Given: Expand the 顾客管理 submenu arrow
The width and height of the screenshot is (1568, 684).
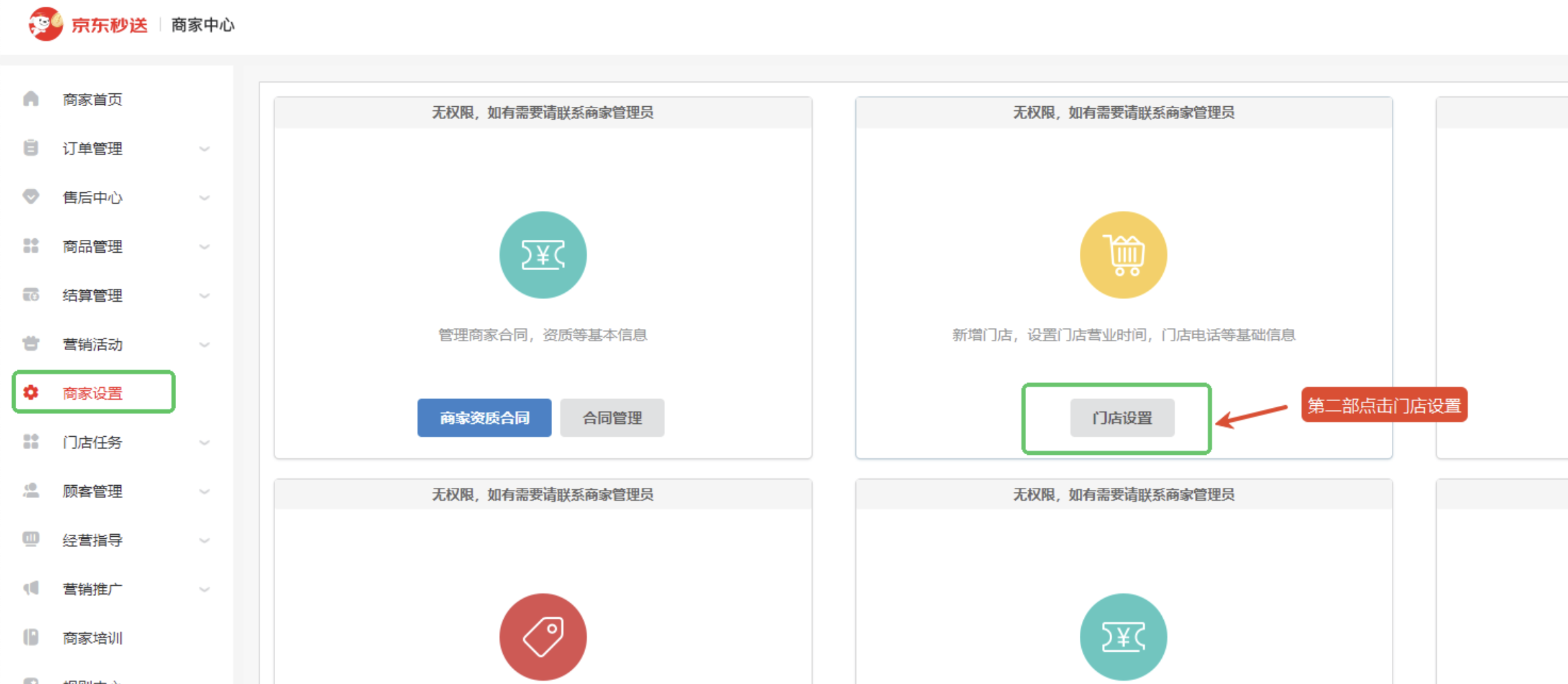Looking at the screenshot, I should 204,491.
